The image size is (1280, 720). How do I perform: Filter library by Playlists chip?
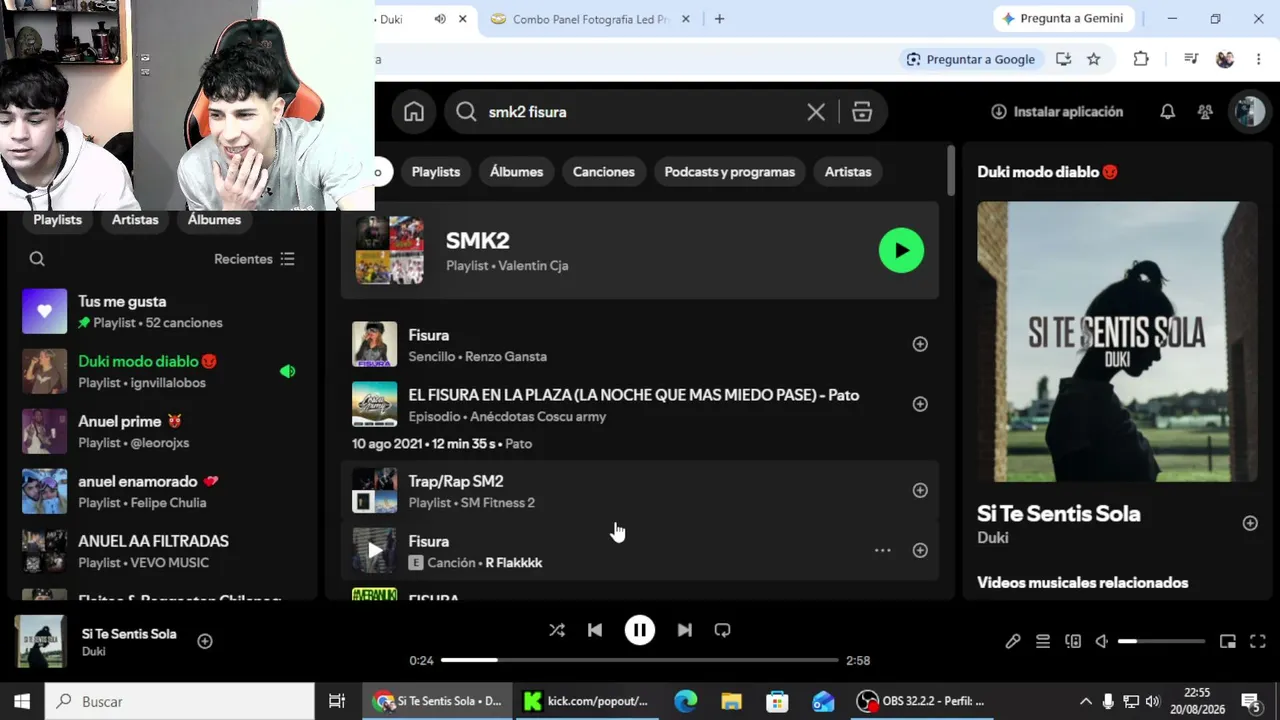tap(58, 220)
